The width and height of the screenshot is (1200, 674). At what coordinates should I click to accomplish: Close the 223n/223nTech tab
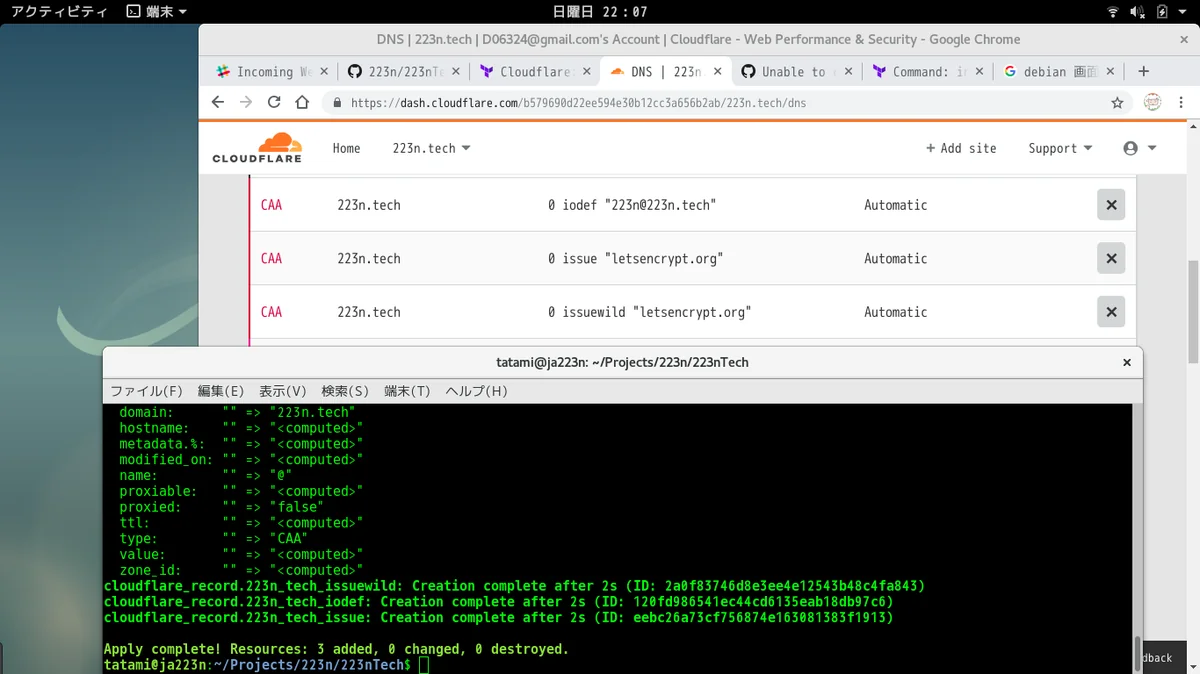(x=456, y=72)
